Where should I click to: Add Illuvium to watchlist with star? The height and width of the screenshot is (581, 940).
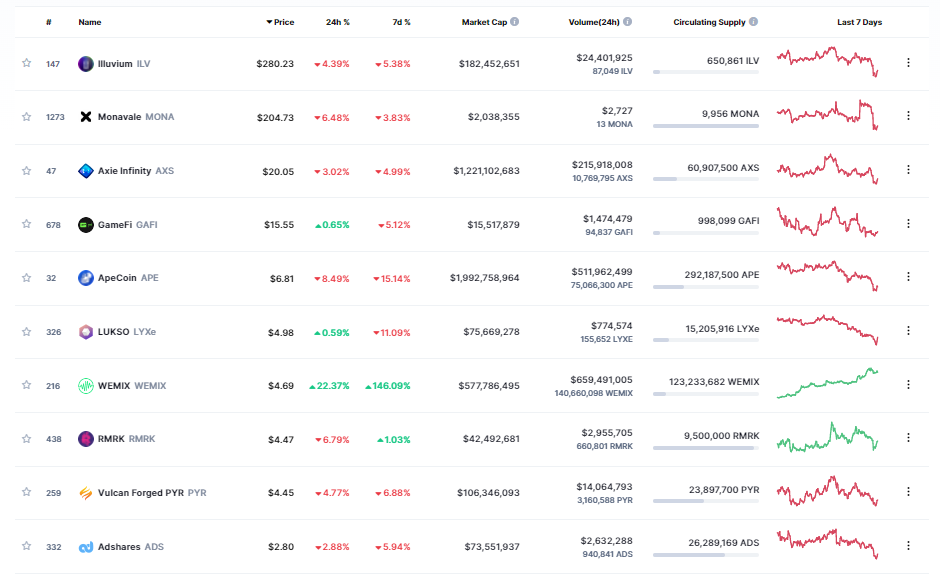tap(26, 62)
